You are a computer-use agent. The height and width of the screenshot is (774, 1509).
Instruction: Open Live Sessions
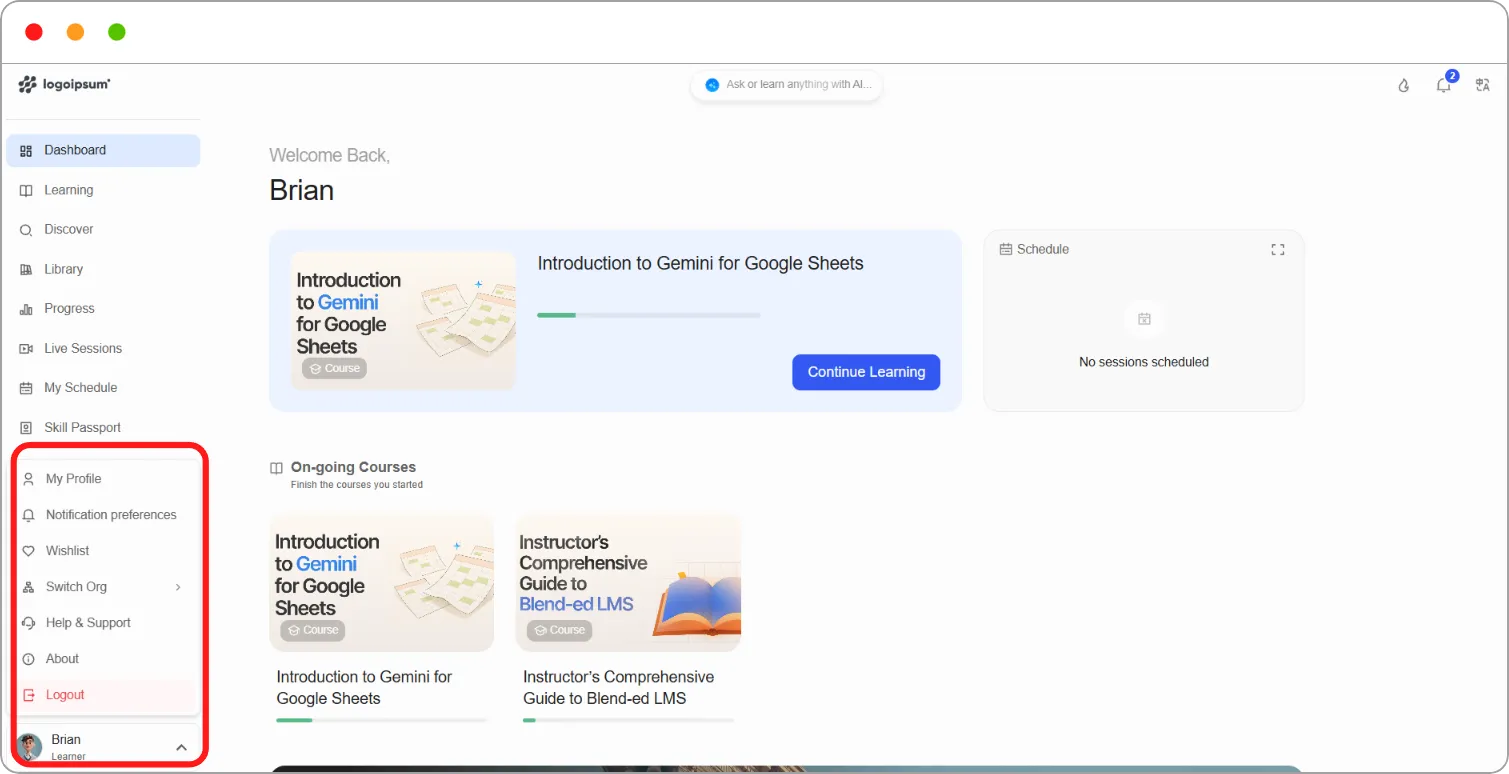(x=103, y=348)
